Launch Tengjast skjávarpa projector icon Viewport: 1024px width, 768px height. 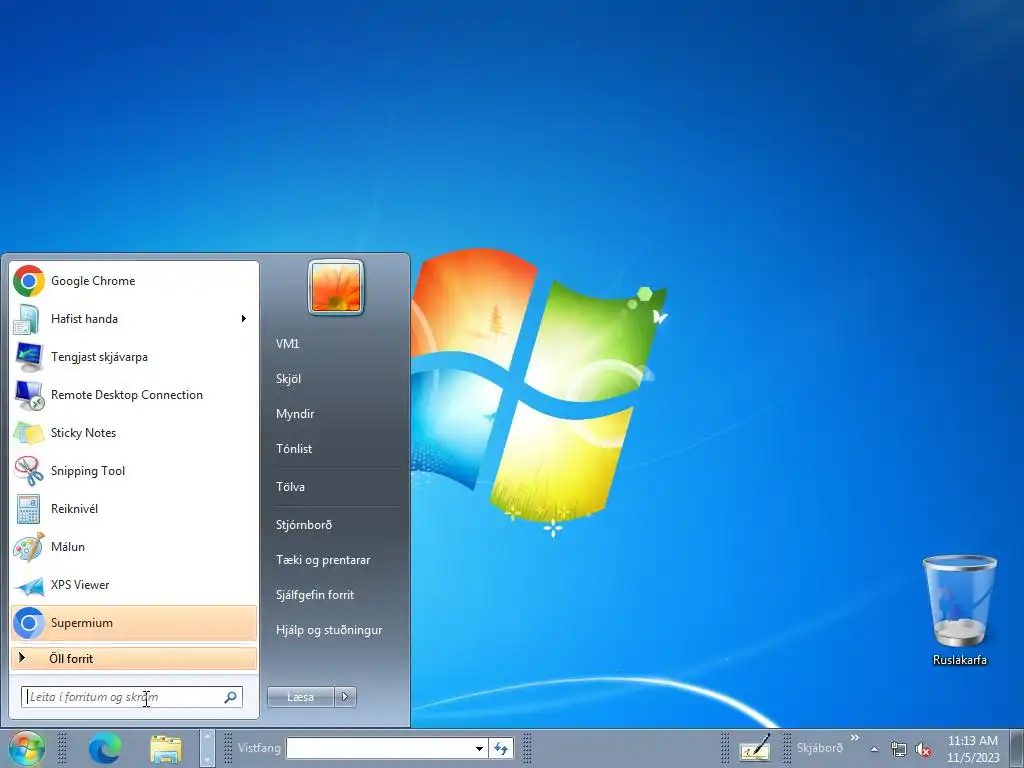(x=29, y=357)
